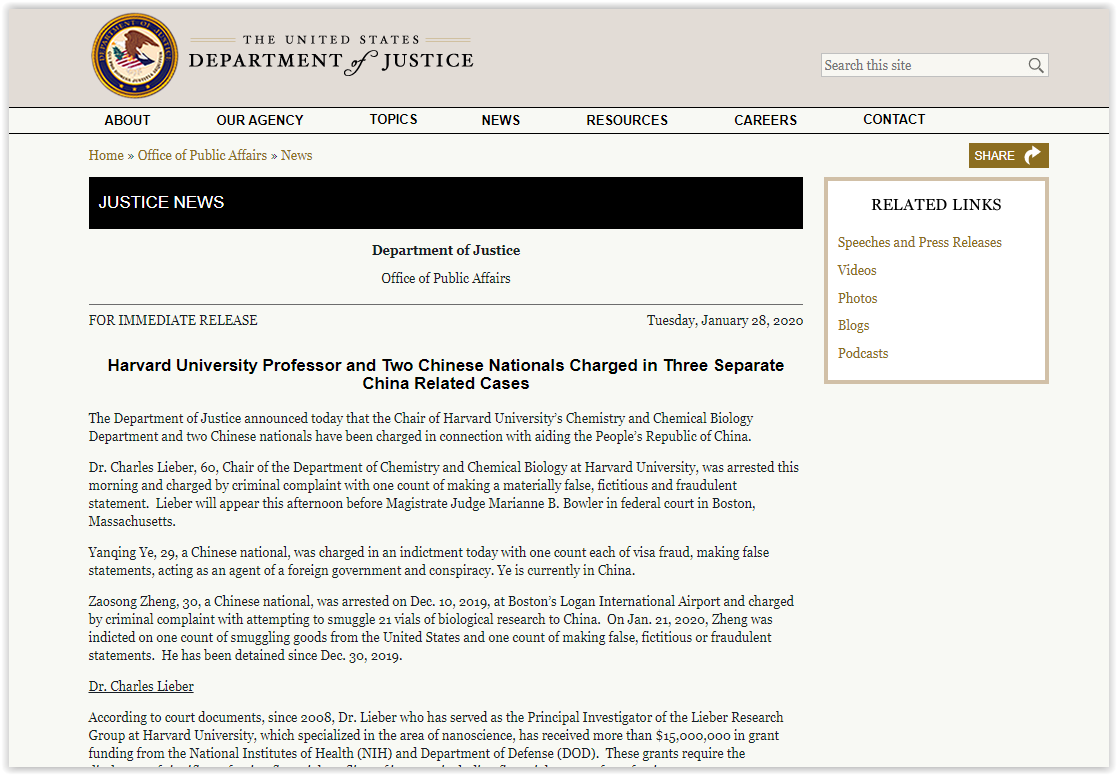This screenshot has width=1117, height=775.
Task: Click the paragraph starting 'The Department of Justice announced'
Action: 421,427
